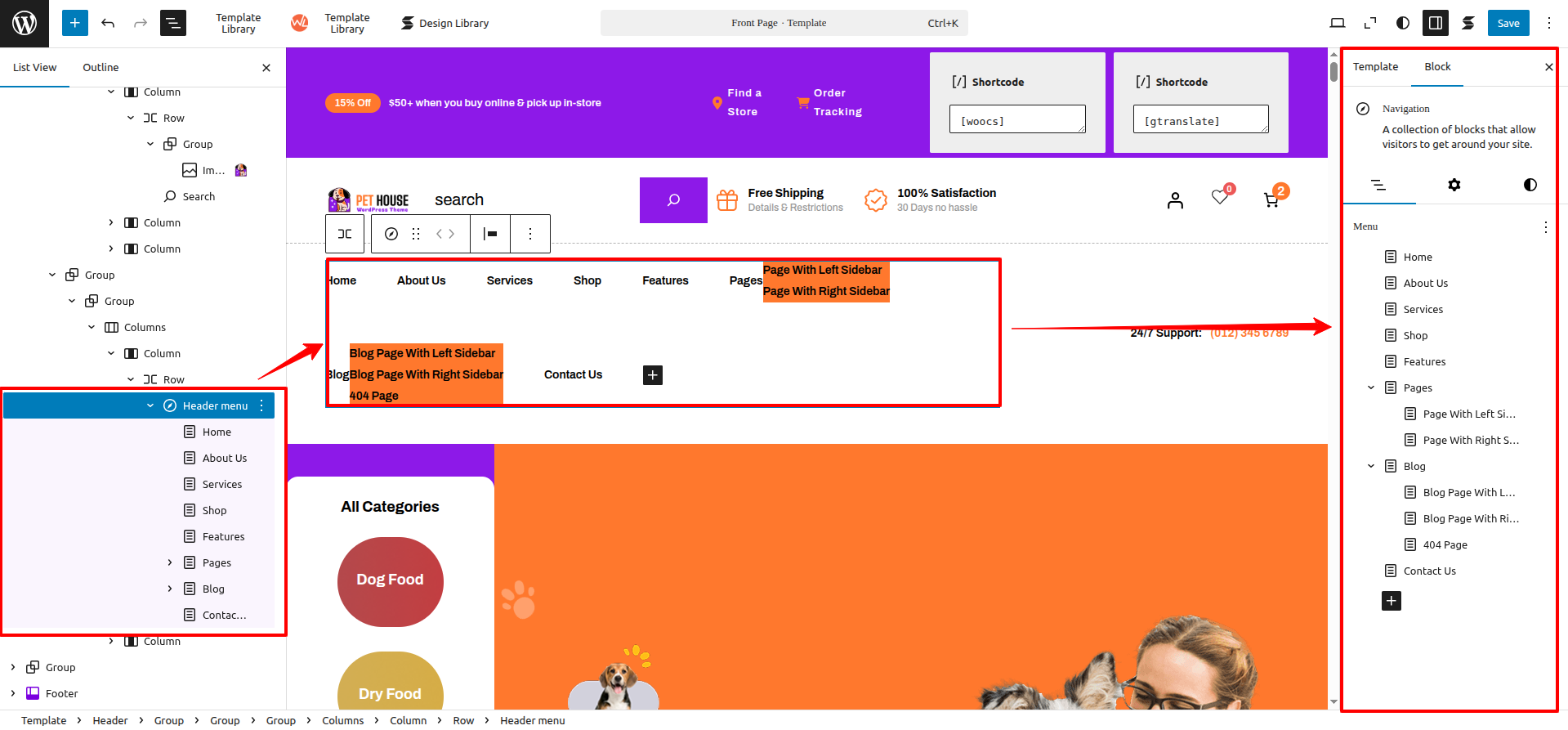Screen dimensions: 1568x730
Task: Expand the Pages item in List View
Action: (170, 562)
